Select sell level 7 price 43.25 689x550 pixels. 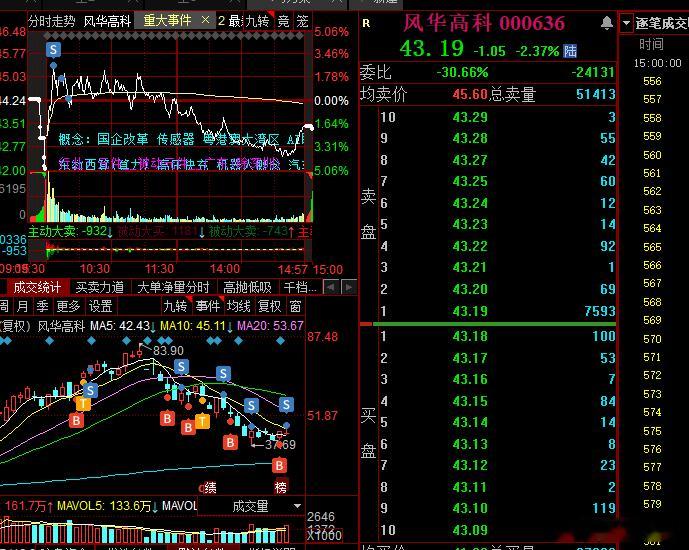pyautogui.click(x=470, y=181)
